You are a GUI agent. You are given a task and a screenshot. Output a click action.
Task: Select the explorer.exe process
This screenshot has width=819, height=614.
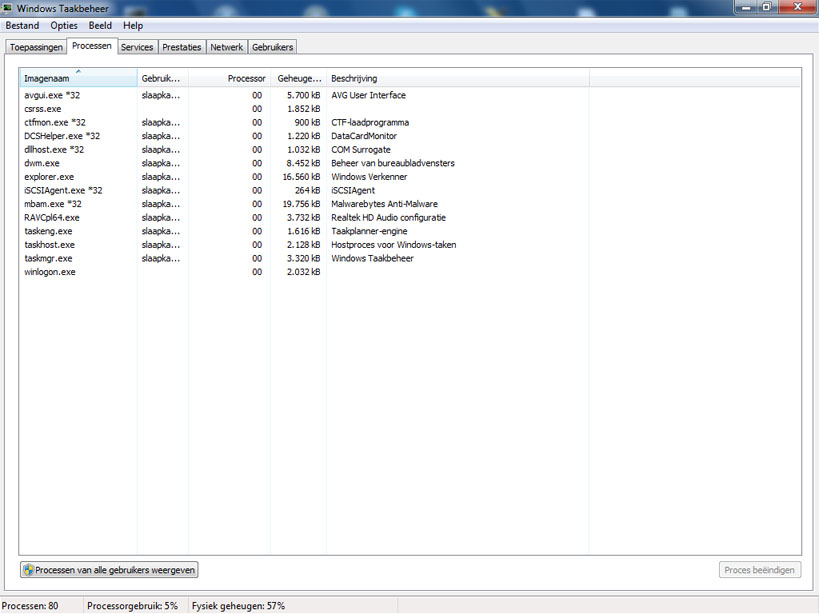[x=49, y=176]
